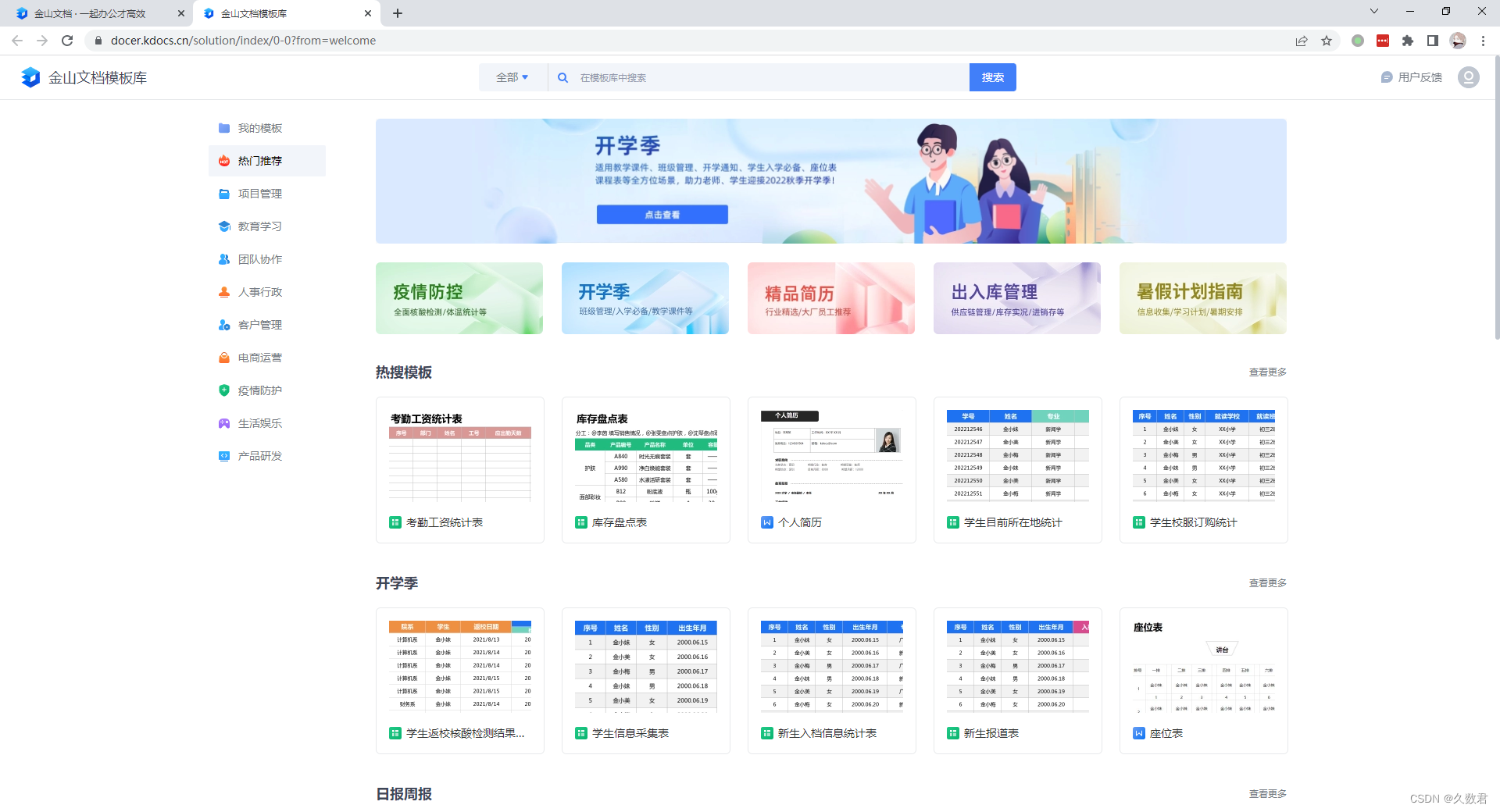Open 学生返校核酸检测结果 template thumbnail
This screenshot has width=1500, height=812.
pyautogui.click(x=460, y=665)
